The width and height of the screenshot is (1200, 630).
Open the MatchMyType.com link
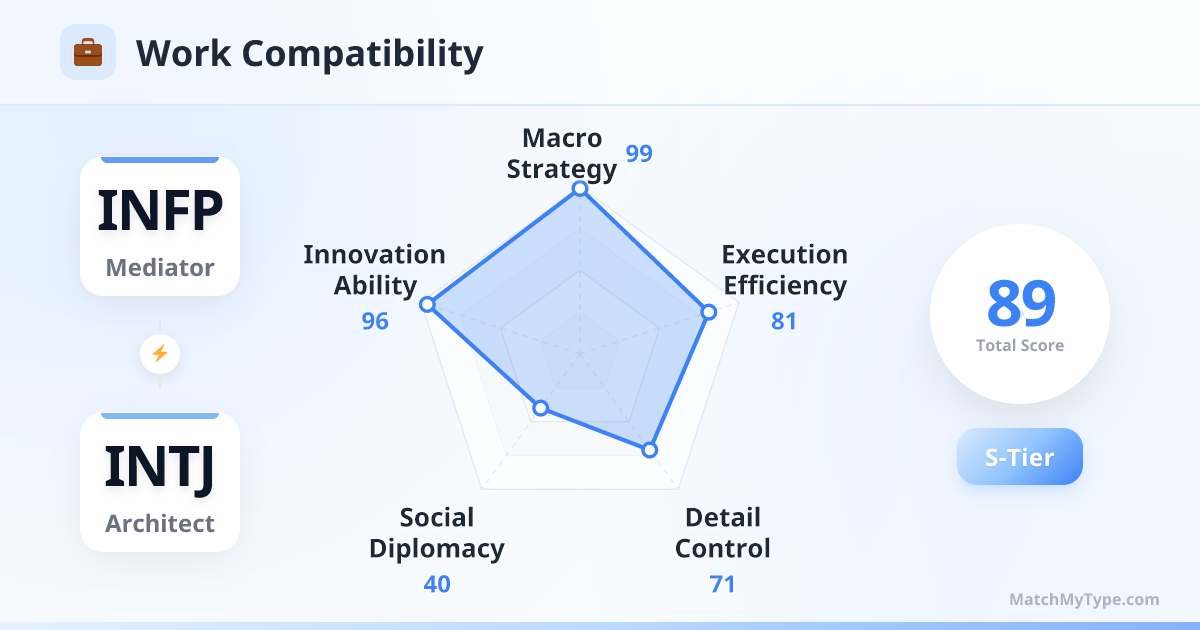(x=1084, y=600)
